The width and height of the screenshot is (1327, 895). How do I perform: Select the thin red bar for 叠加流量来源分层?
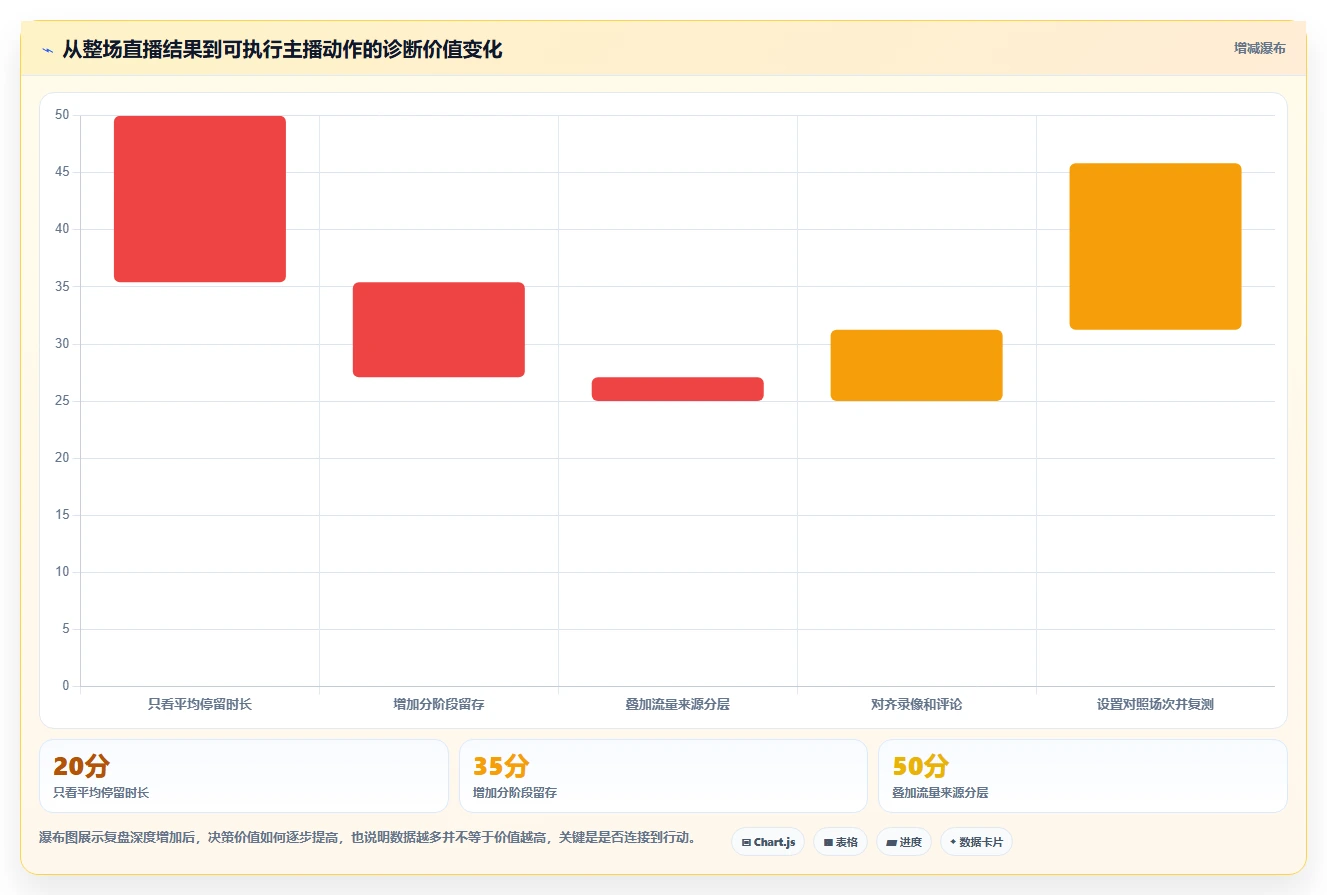[678, 389]
